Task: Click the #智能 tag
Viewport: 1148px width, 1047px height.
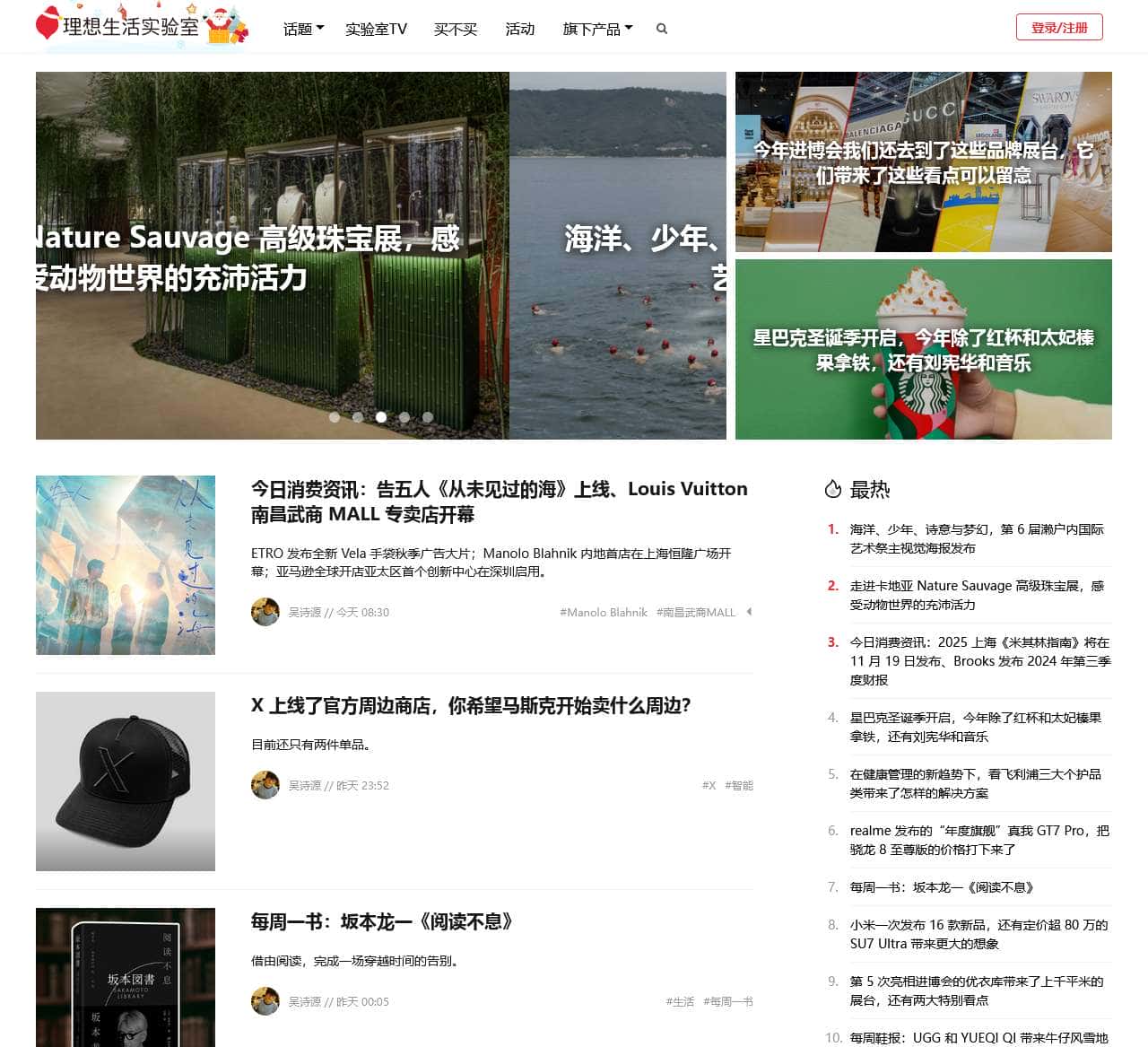Action: coord(739,786)
